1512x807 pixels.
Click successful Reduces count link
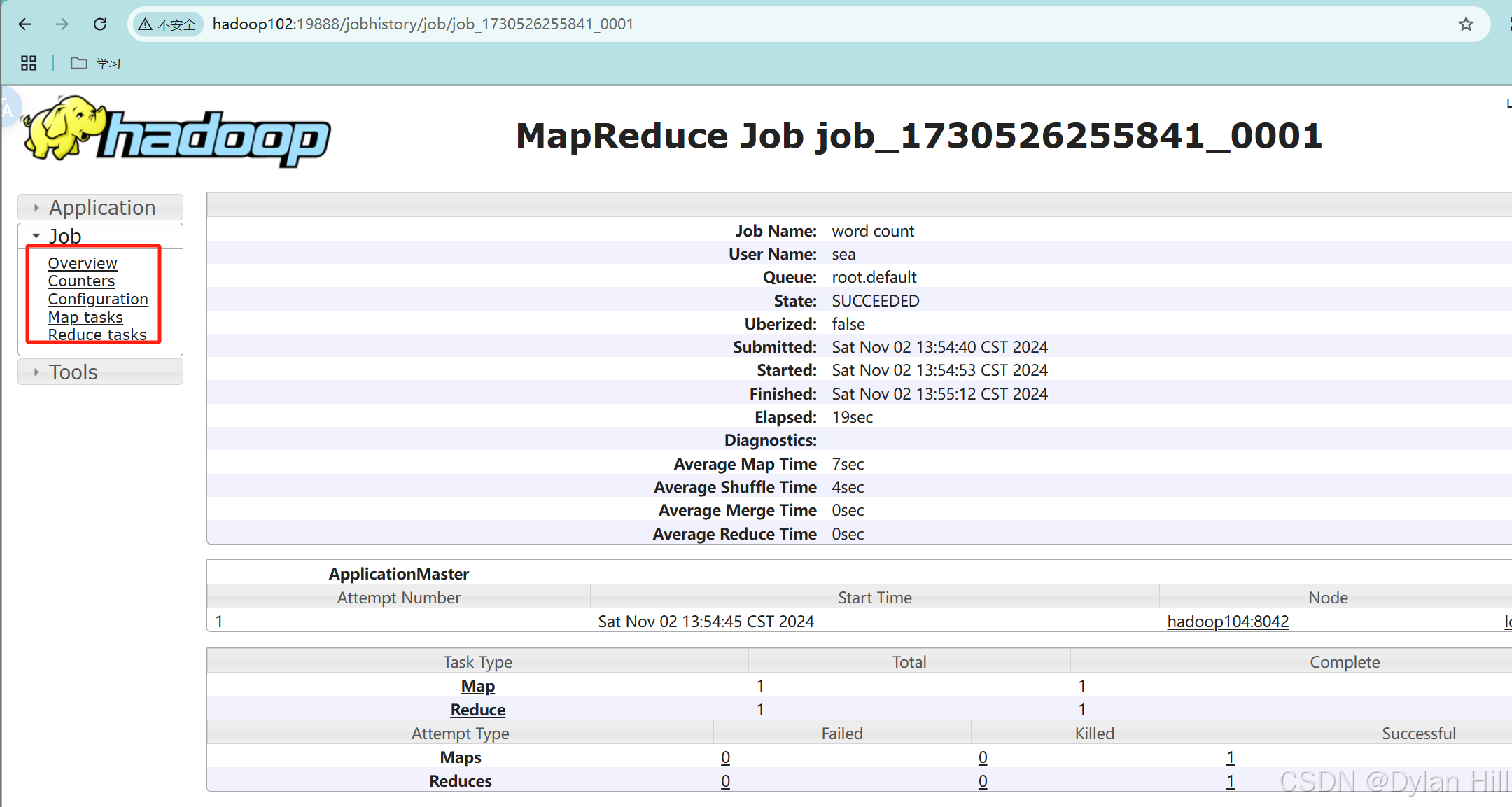tap(1231, 781)
